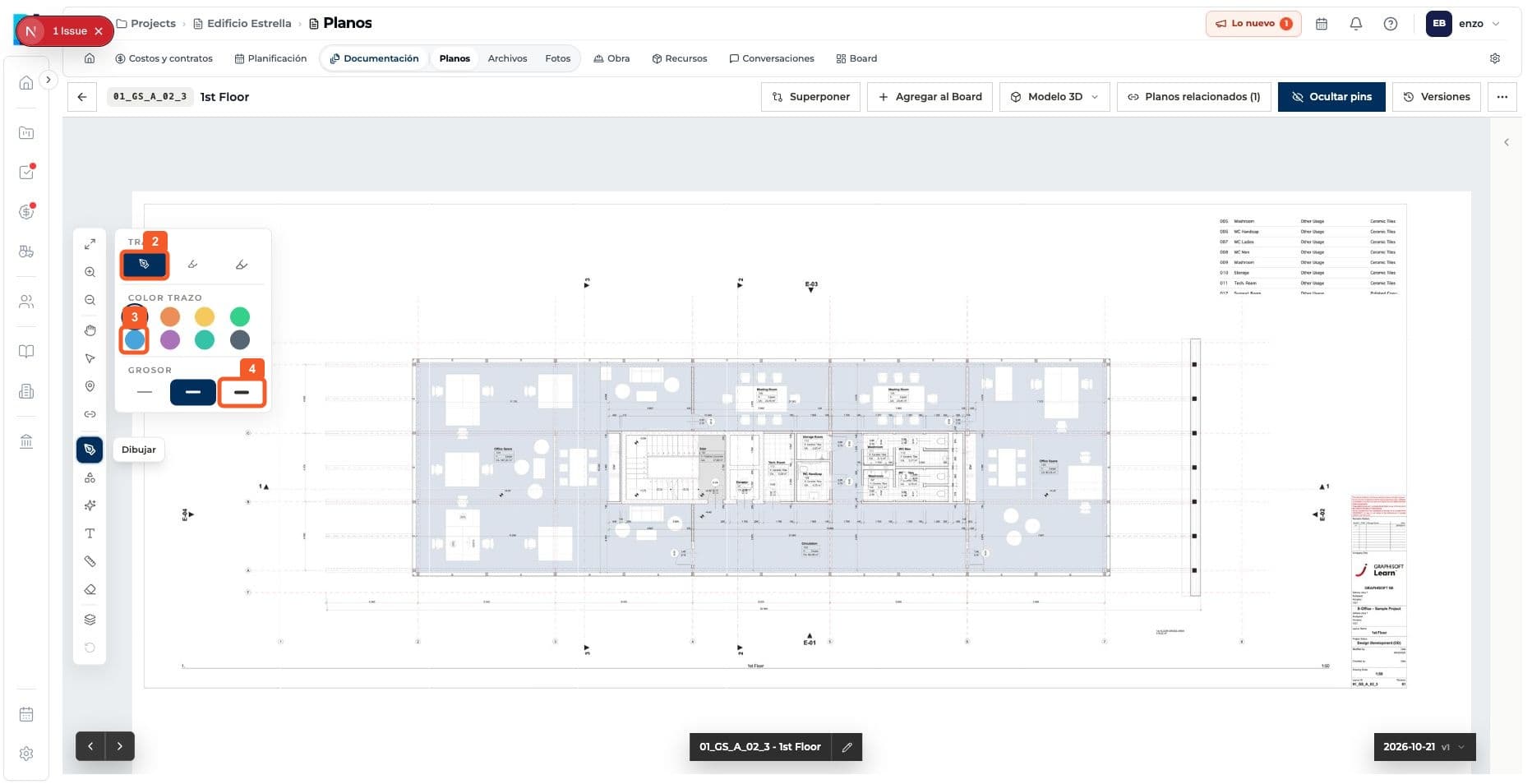Toggle the Ocultar pins button

tap(1331, 97)
